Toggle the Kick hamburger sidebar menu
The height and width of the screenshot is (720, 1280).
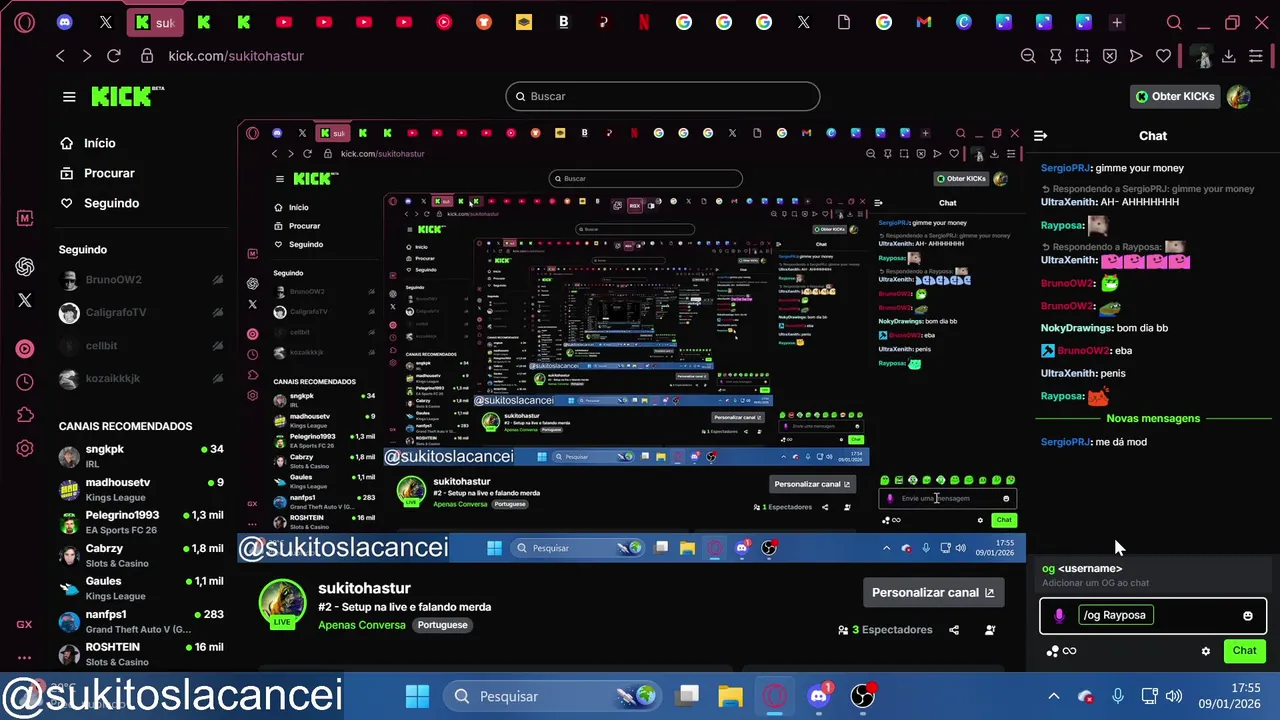(x=69, y=96)
